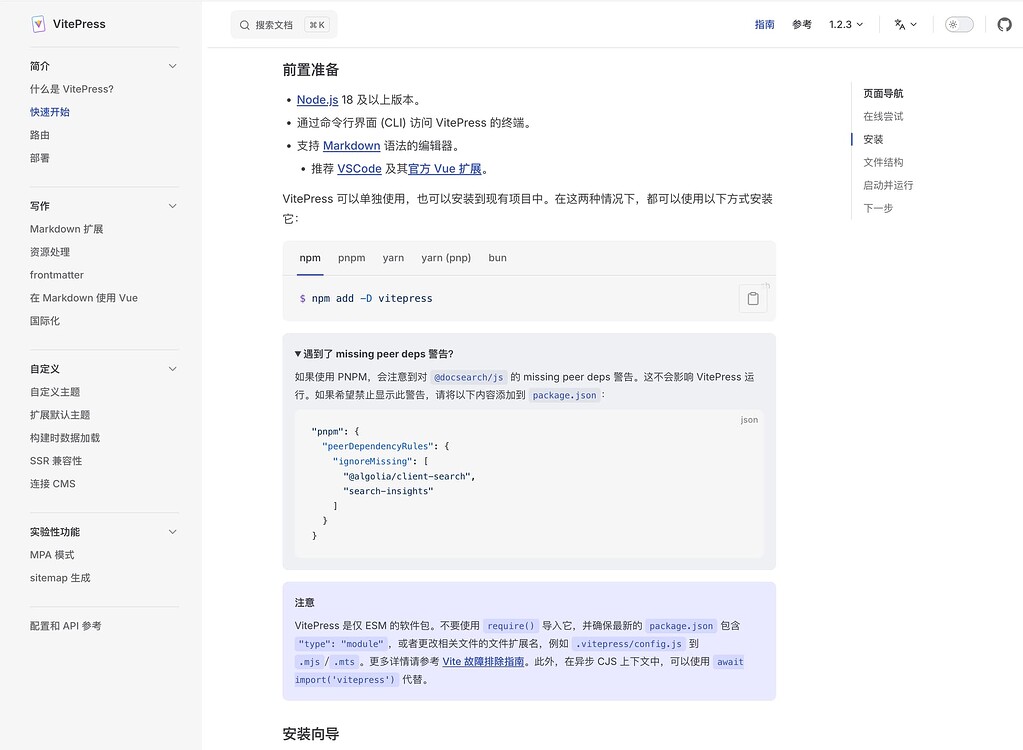This screenshot has height=750, width=1023.
Task: Open the GitHub repository via GitHub icon
Action: pyautogui.click(x=1004, y=24)
